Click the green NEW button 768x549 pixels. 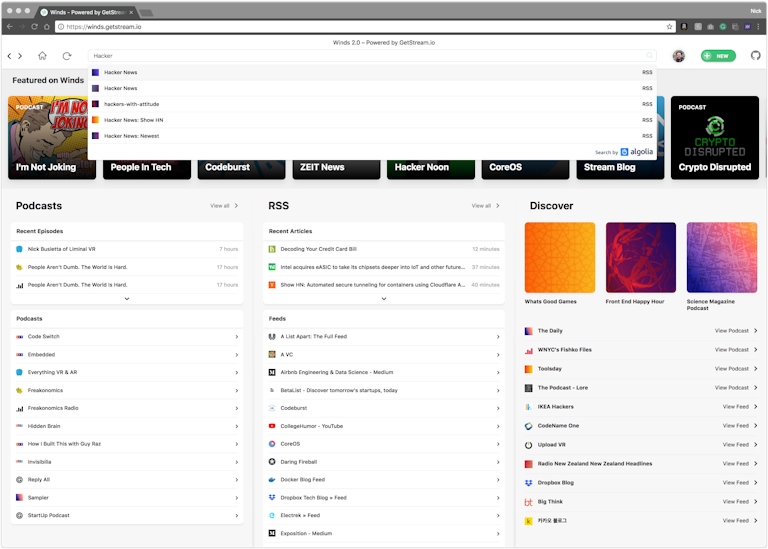click(x=718, y=56)
